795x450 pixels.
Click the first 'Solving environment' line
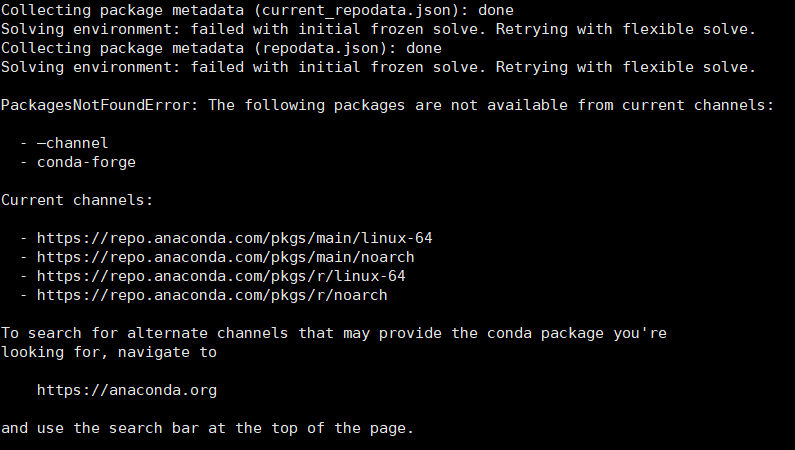[x=378, y=29]
